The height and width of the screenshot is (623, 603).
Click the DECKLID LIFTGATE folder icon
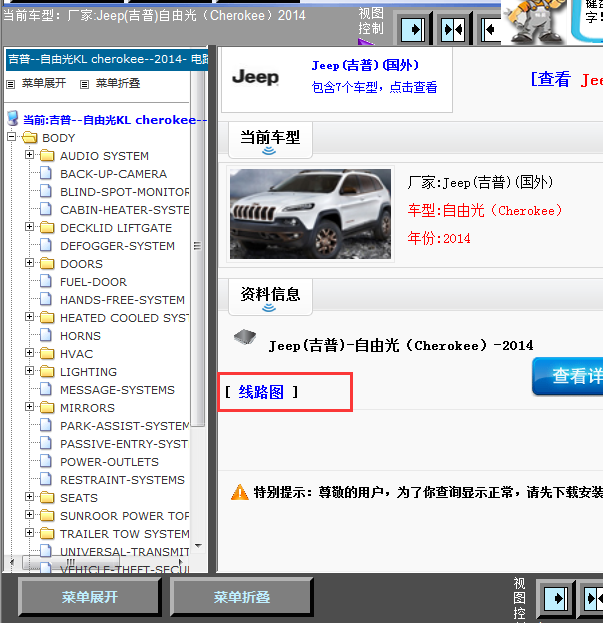tap(47, 227)
